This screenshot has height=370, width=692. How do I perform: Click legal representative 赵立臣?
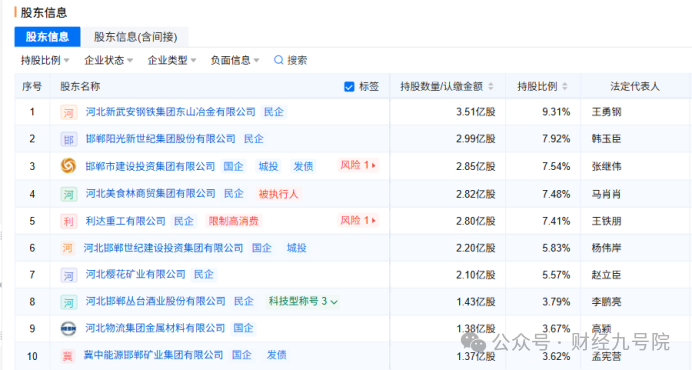[x=606, y=275]
